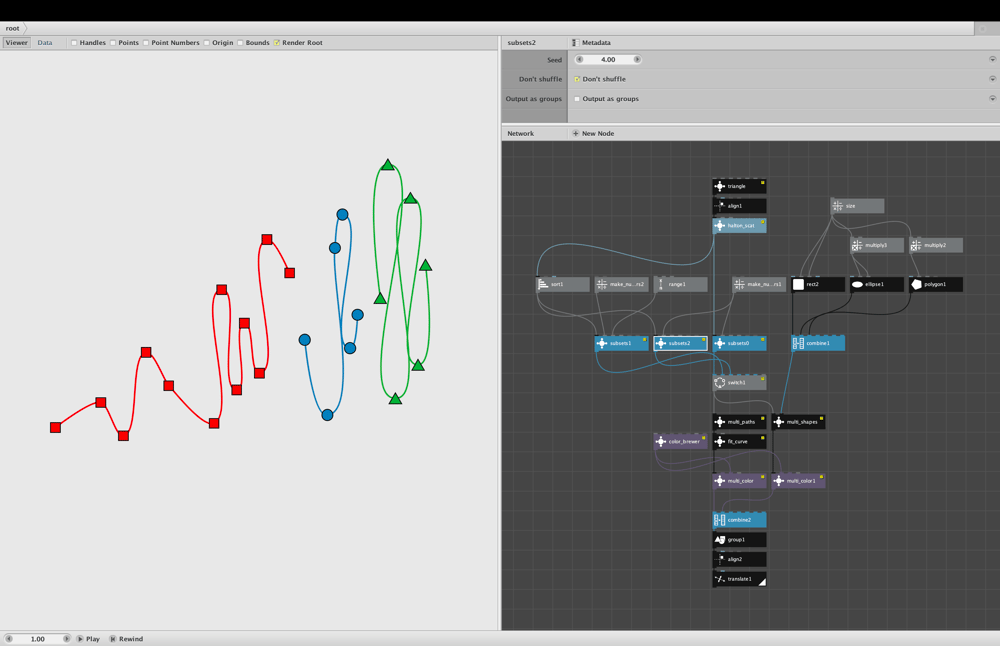
Task: Select the combine1 node
Action: (818, 343)
